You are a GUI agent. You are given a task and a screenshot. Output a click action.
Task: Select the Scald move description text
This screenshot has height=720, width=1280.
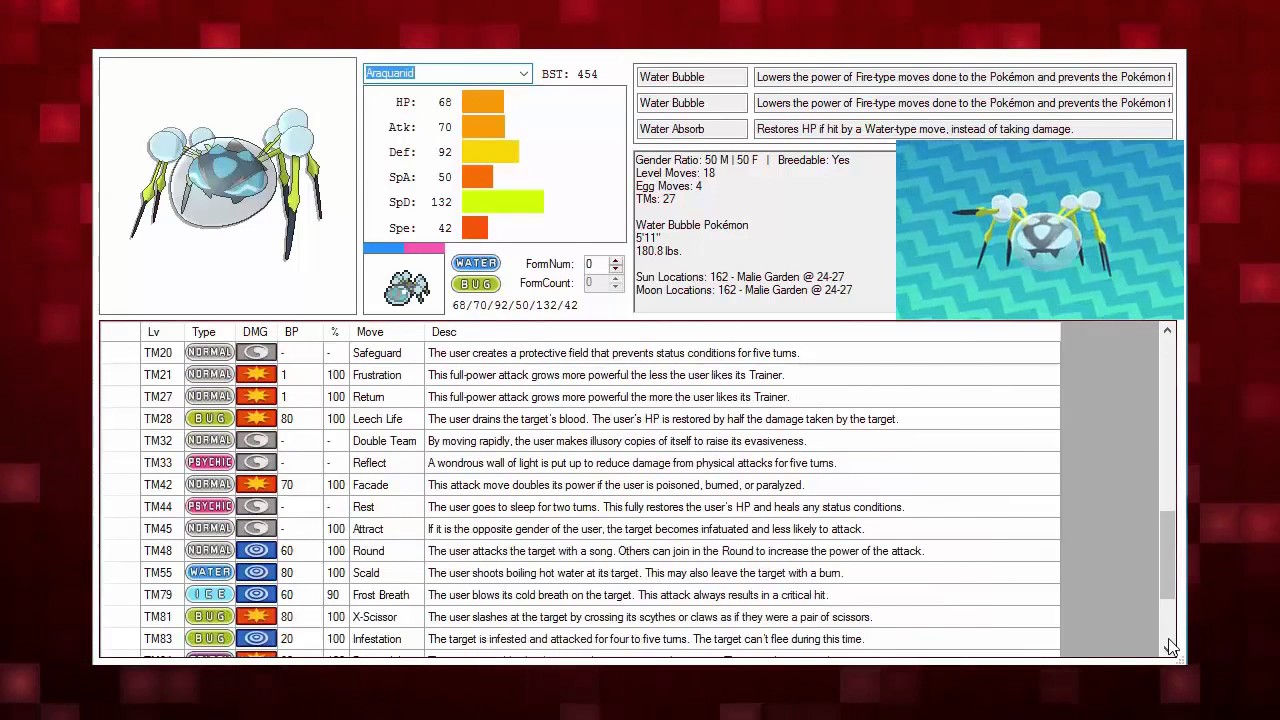(x=635, y=573)
